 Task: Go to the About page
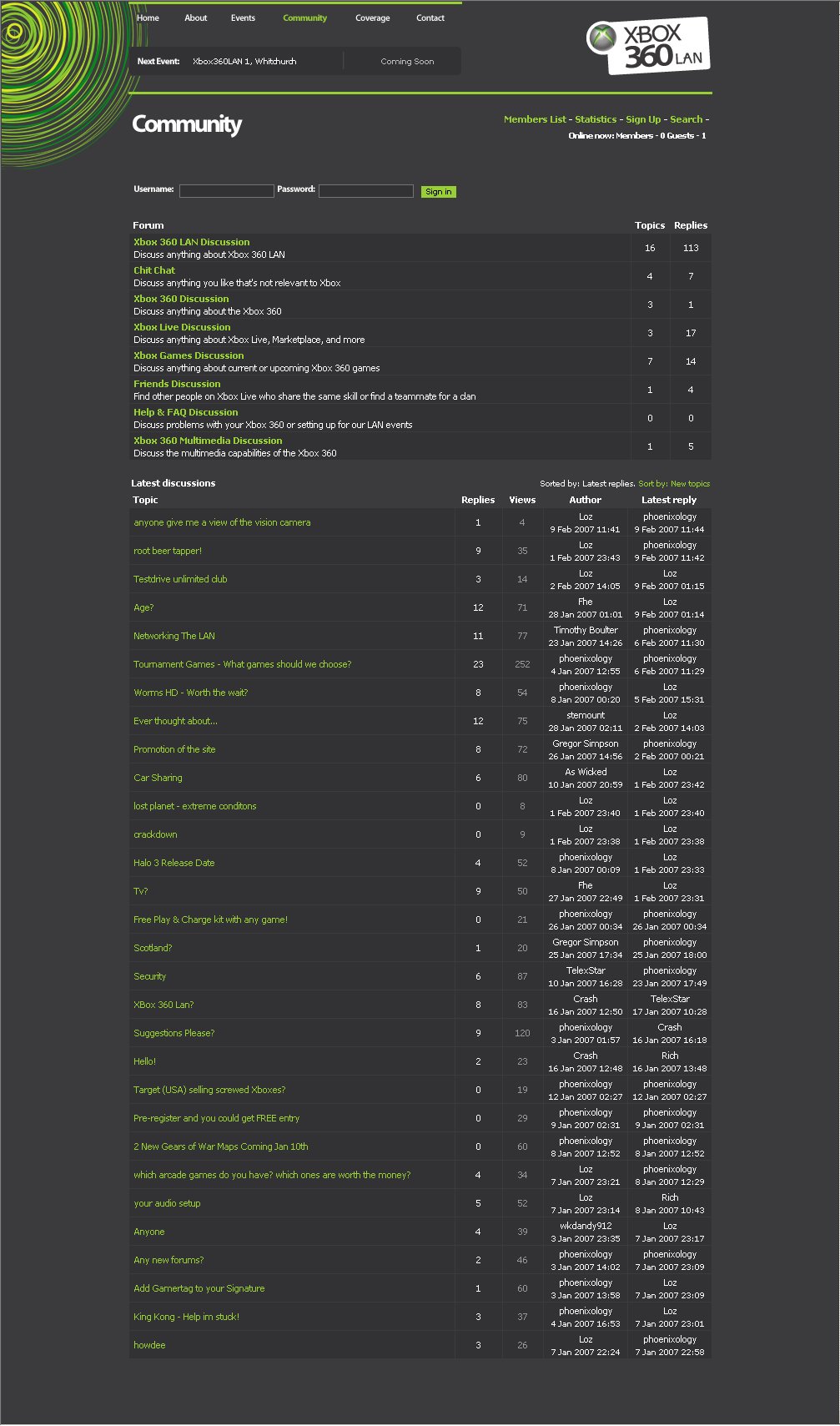coord(196,18)
